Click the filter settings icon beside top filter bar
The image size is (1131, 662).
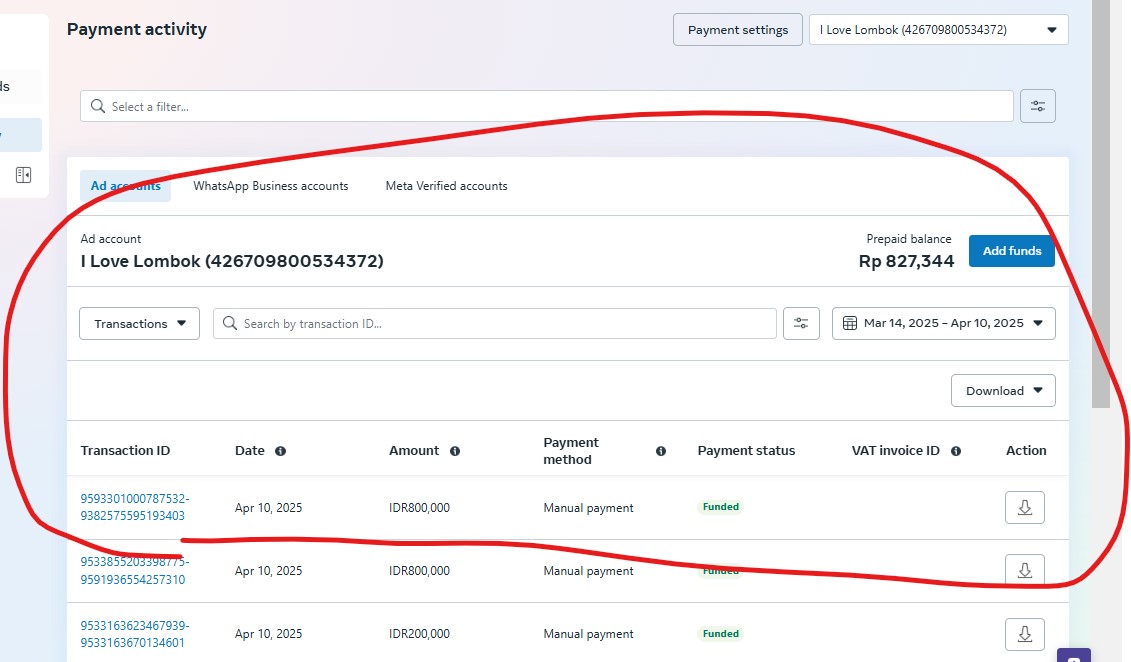1038,106
